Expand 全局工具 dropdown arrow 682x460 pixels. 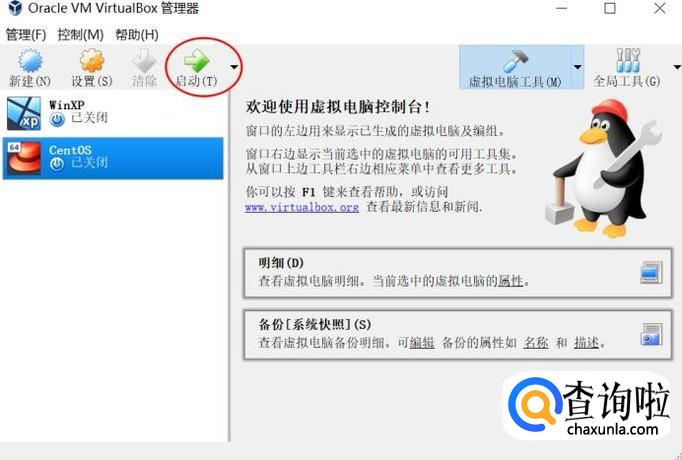(677, 67)
